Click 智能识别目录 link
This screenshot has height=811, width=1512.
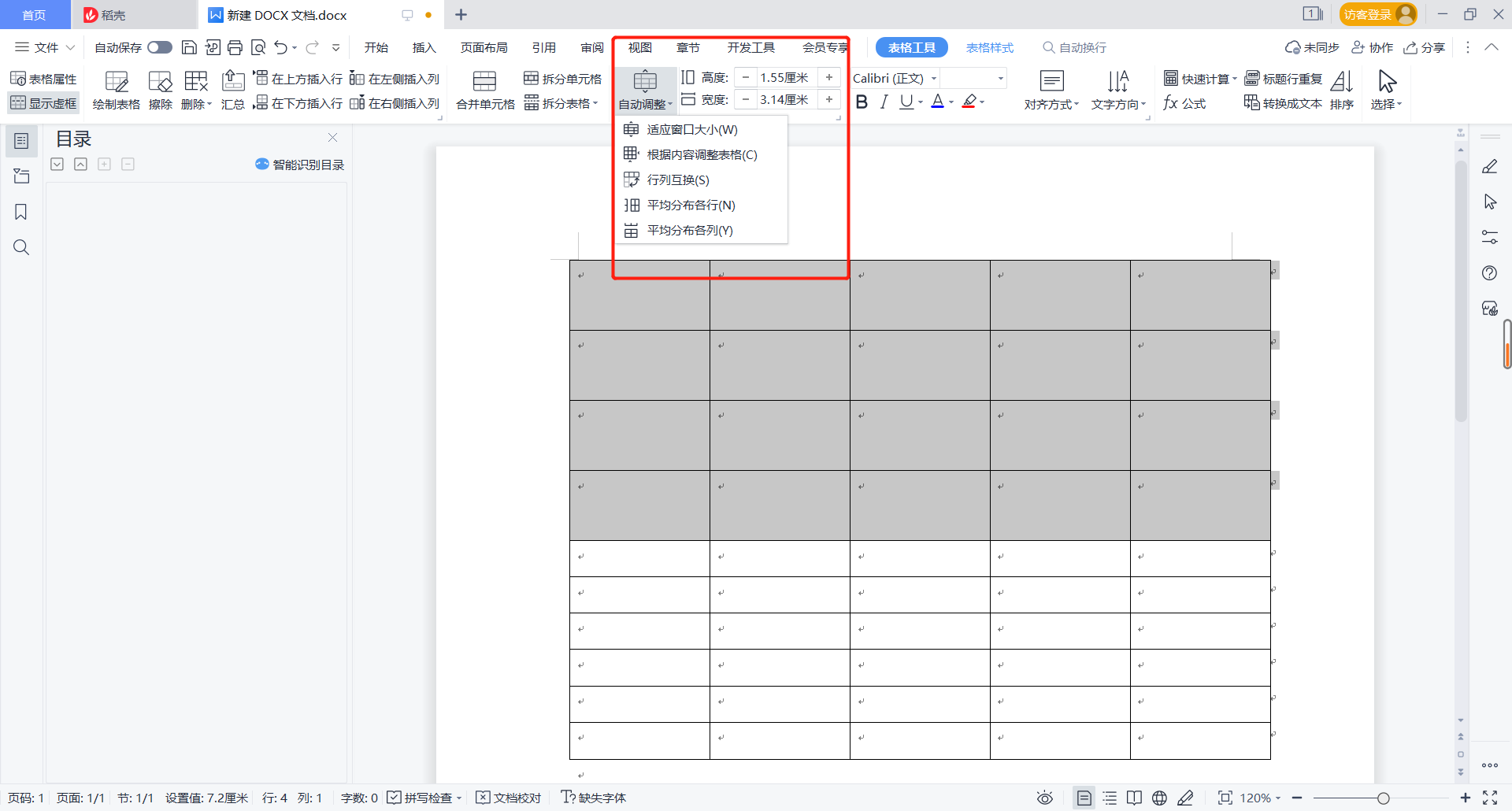(300, 165)
